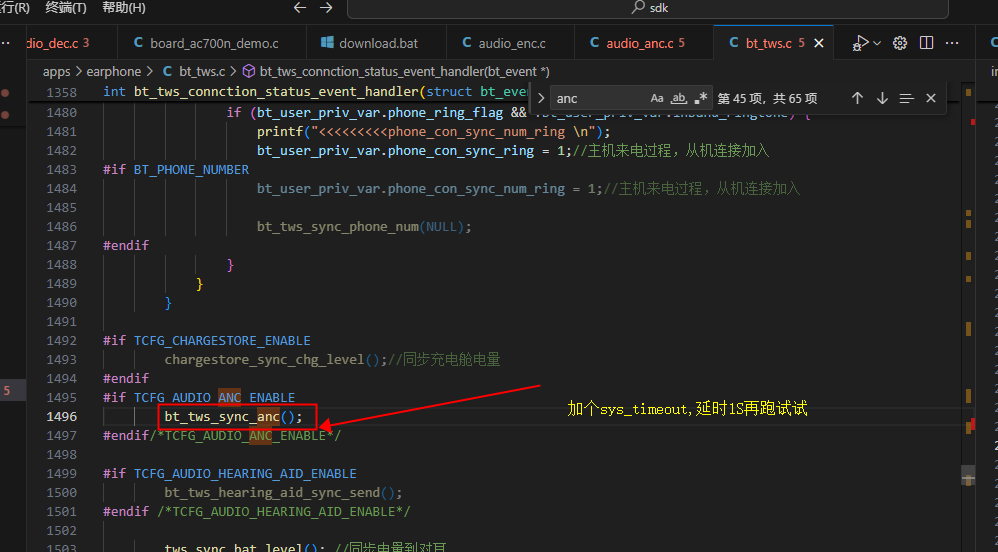Toggle Find in Selection icon

906,98
